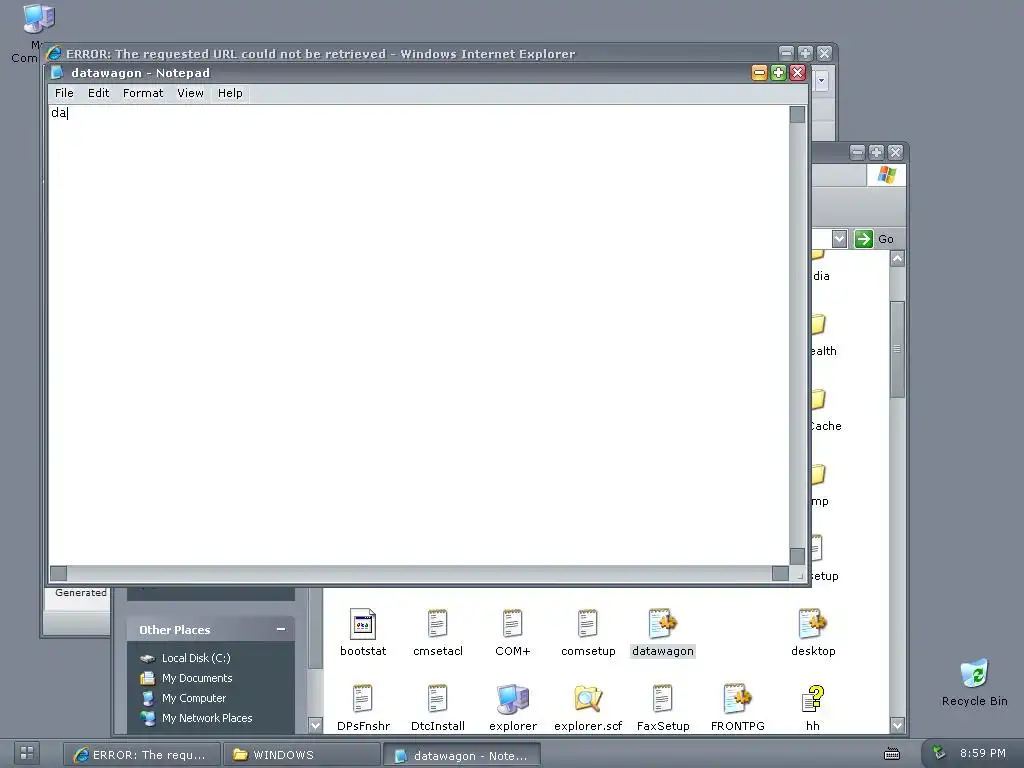
Task: Click the clock showing 8:59 PM
Action: pos(983,753)
